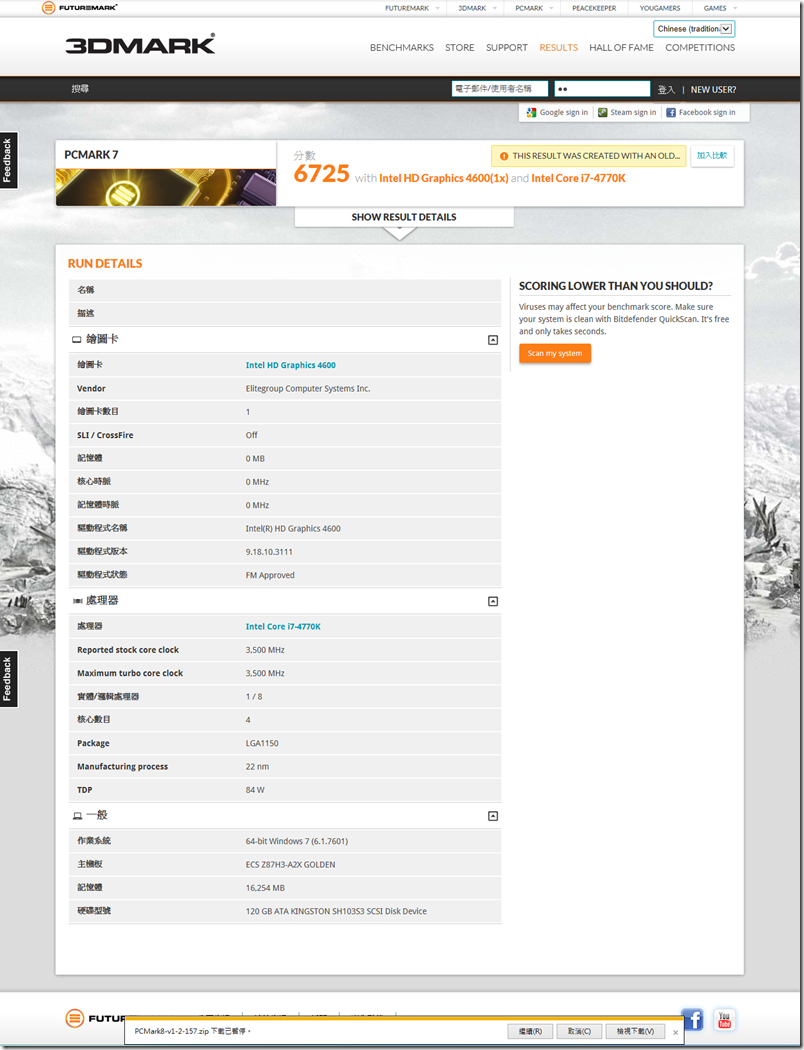Close the download notification bar
The image size is (804, 1050).
[675, 1033]
